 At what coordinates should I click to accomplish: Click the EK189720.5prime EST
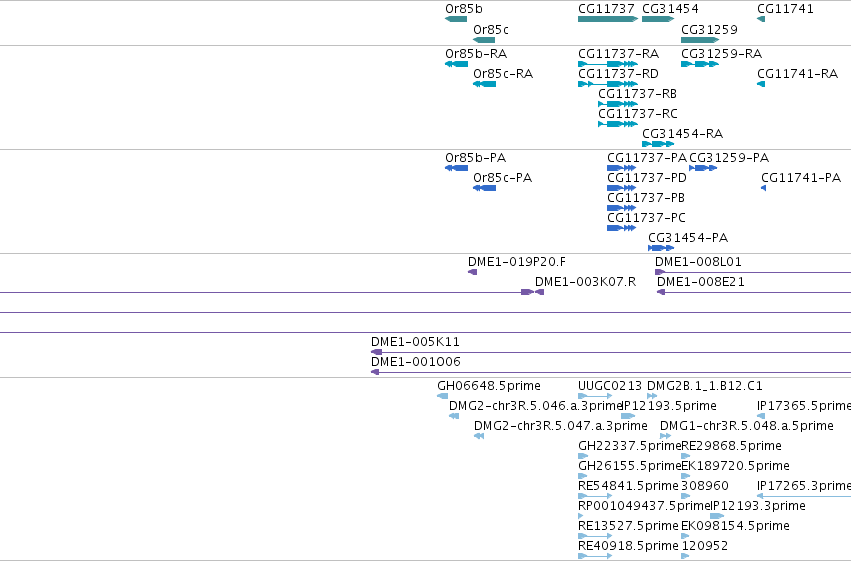685,476
